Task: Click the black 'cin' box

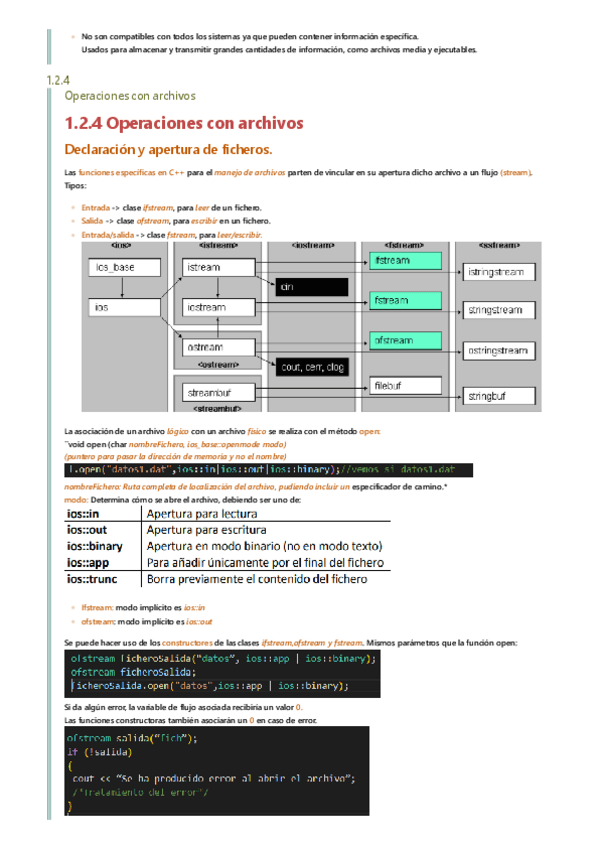Action: point(312,287)
